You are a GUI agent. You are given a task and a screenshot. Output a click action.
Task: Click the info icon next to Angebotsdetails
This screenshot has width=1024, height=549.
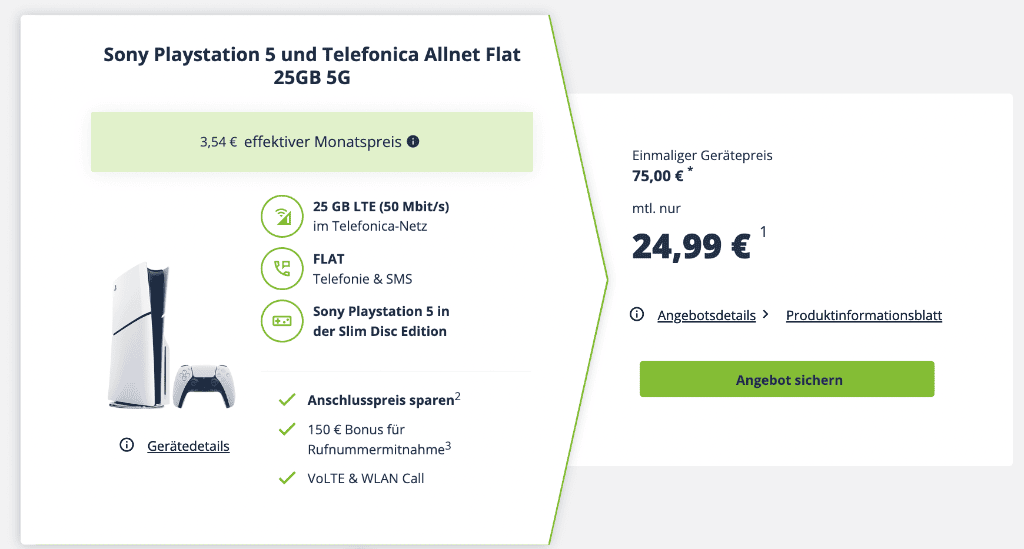click(x=637, y=315)
